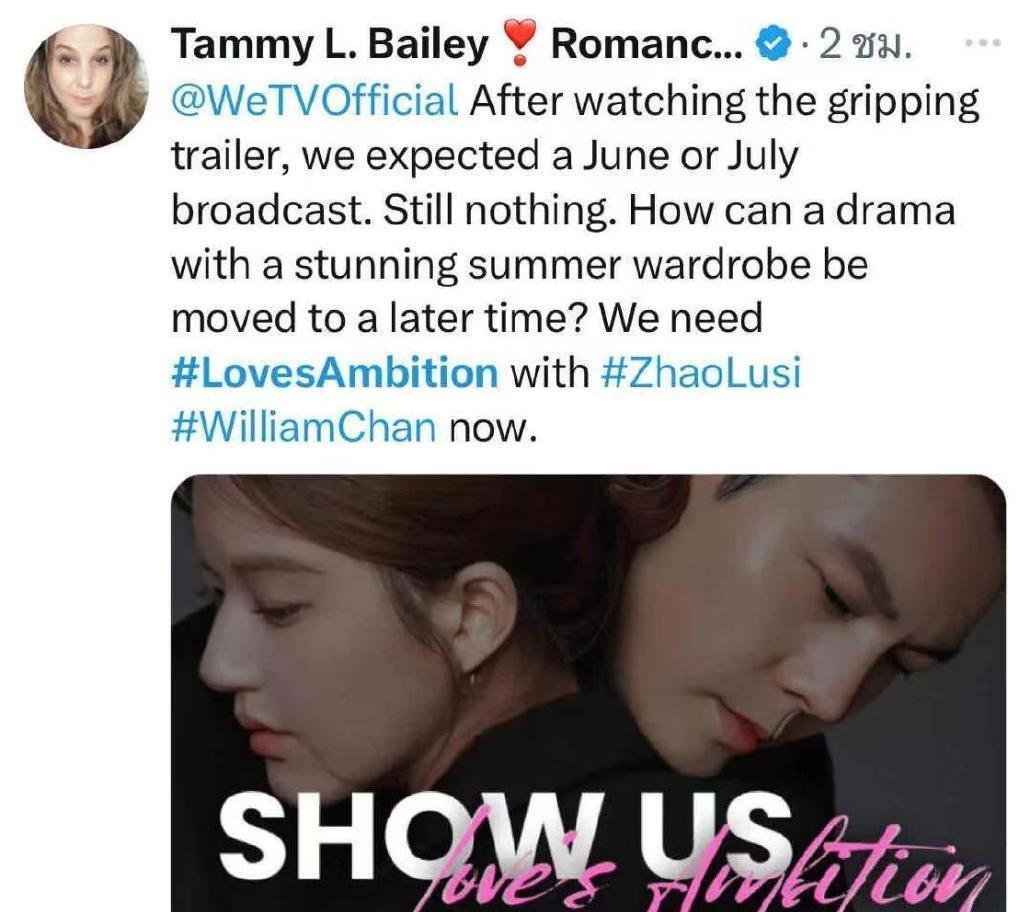Open the attached drama poster image
1030x912 pixels.
pyautogui.click(x=588, y=693)
